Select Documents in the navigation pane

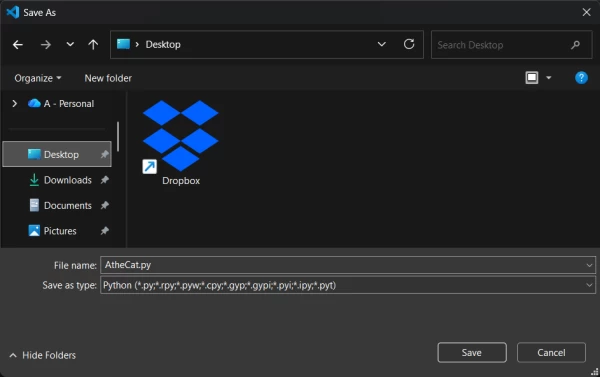click(x=60, y=206)
